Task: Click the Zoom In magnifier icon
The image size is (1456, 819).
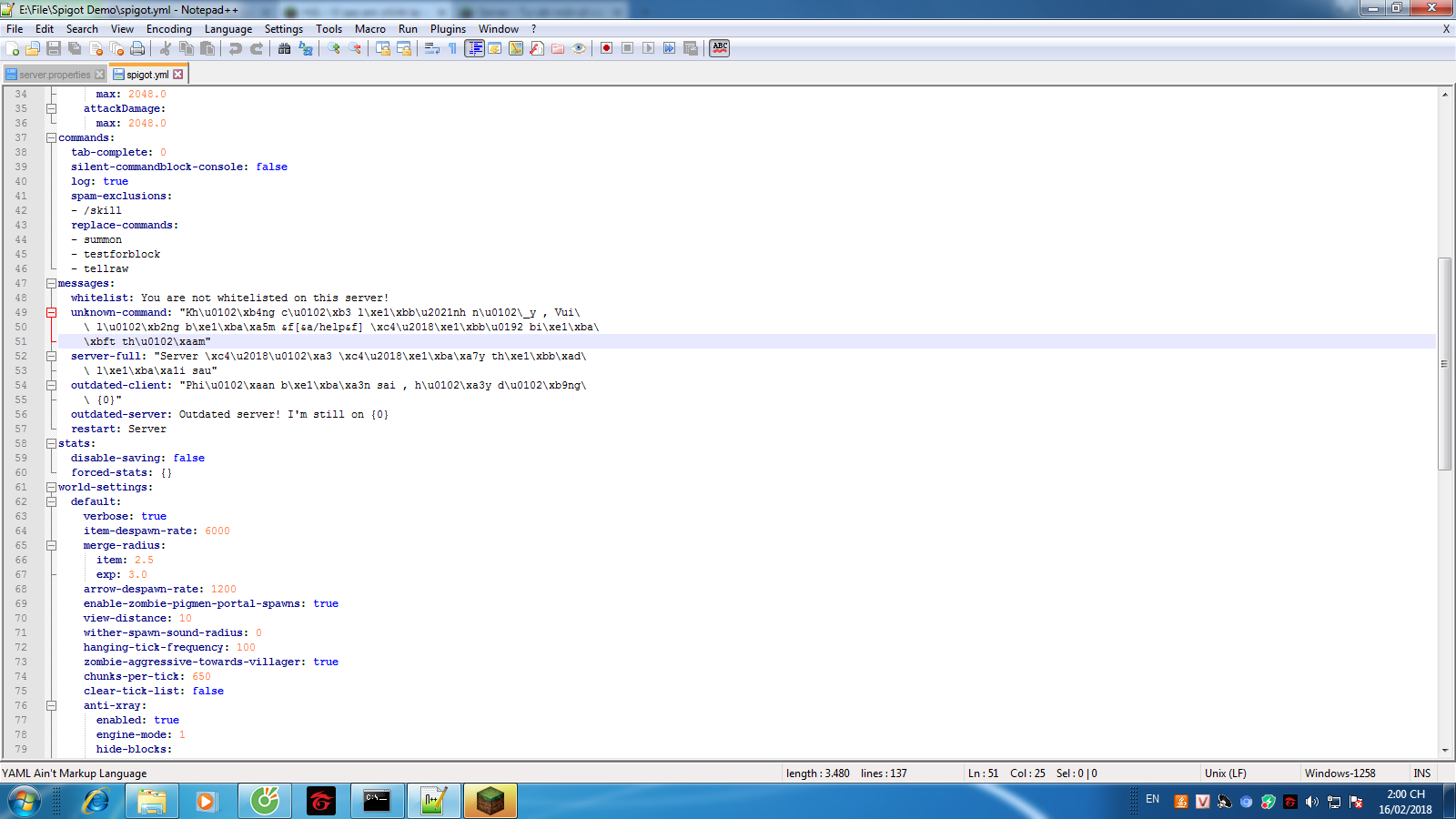Action: point(334,48)
